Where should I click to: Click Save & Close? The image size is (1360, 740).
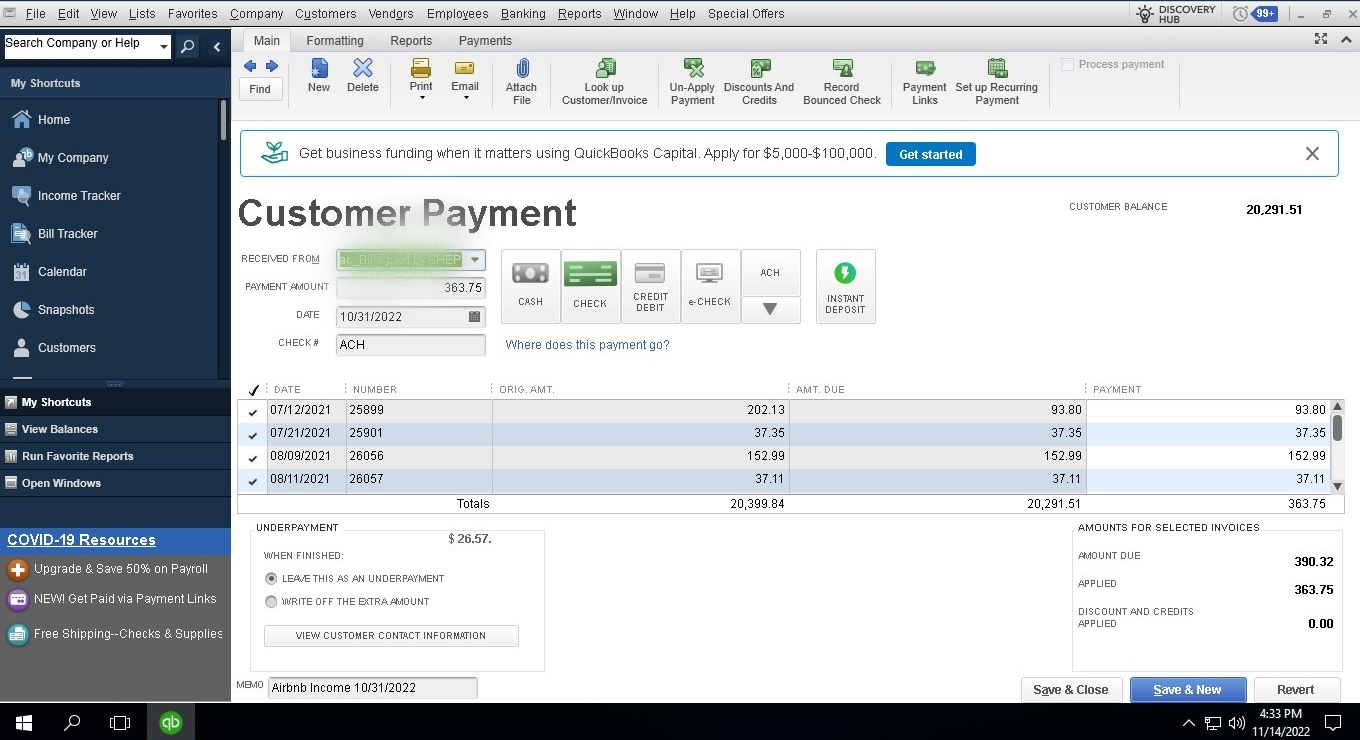pyautogui.click(x=1071, y=690)
